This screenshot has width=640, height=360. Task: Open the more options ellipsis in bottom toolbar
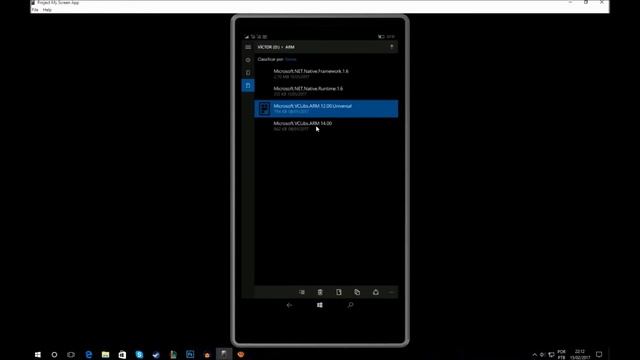[391, 292]
